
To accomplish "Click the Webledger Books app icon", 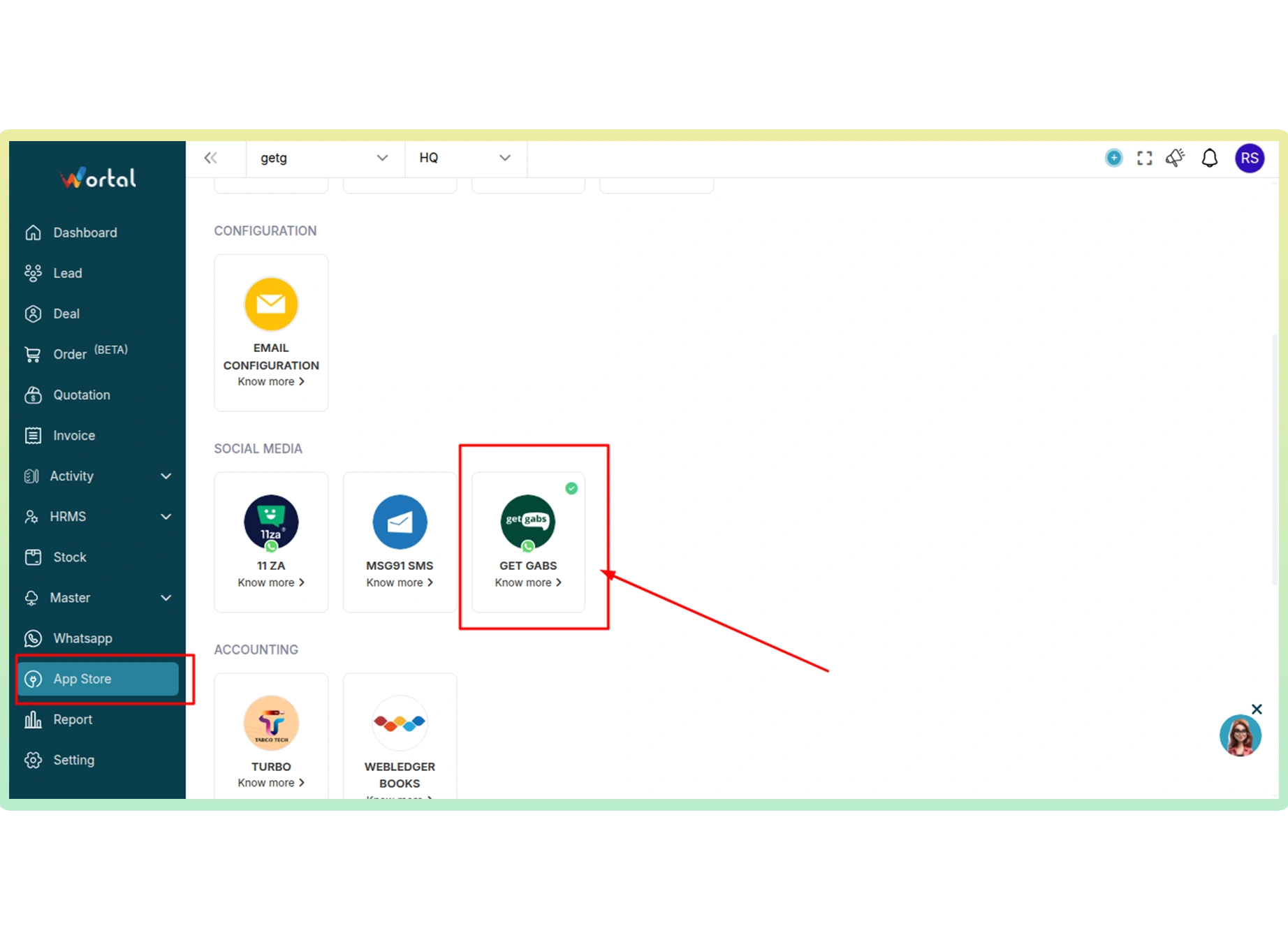I will click(400, 722).
